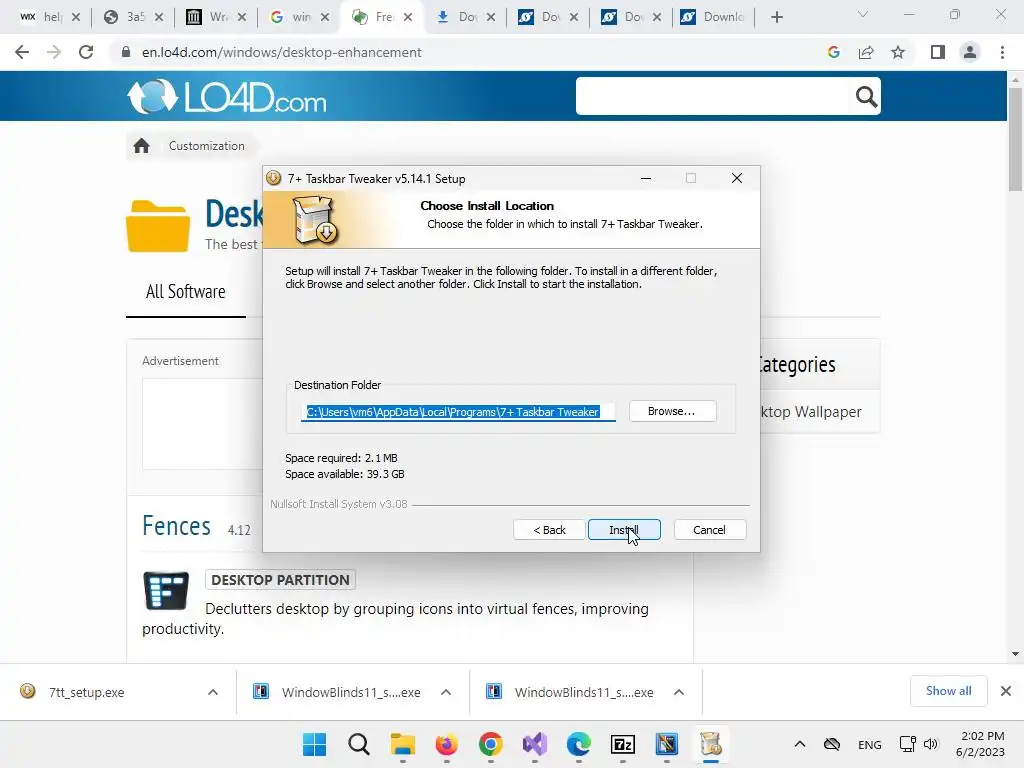Open the Chrome profile avatar
1024x768 pixels.
pos(970,52)
